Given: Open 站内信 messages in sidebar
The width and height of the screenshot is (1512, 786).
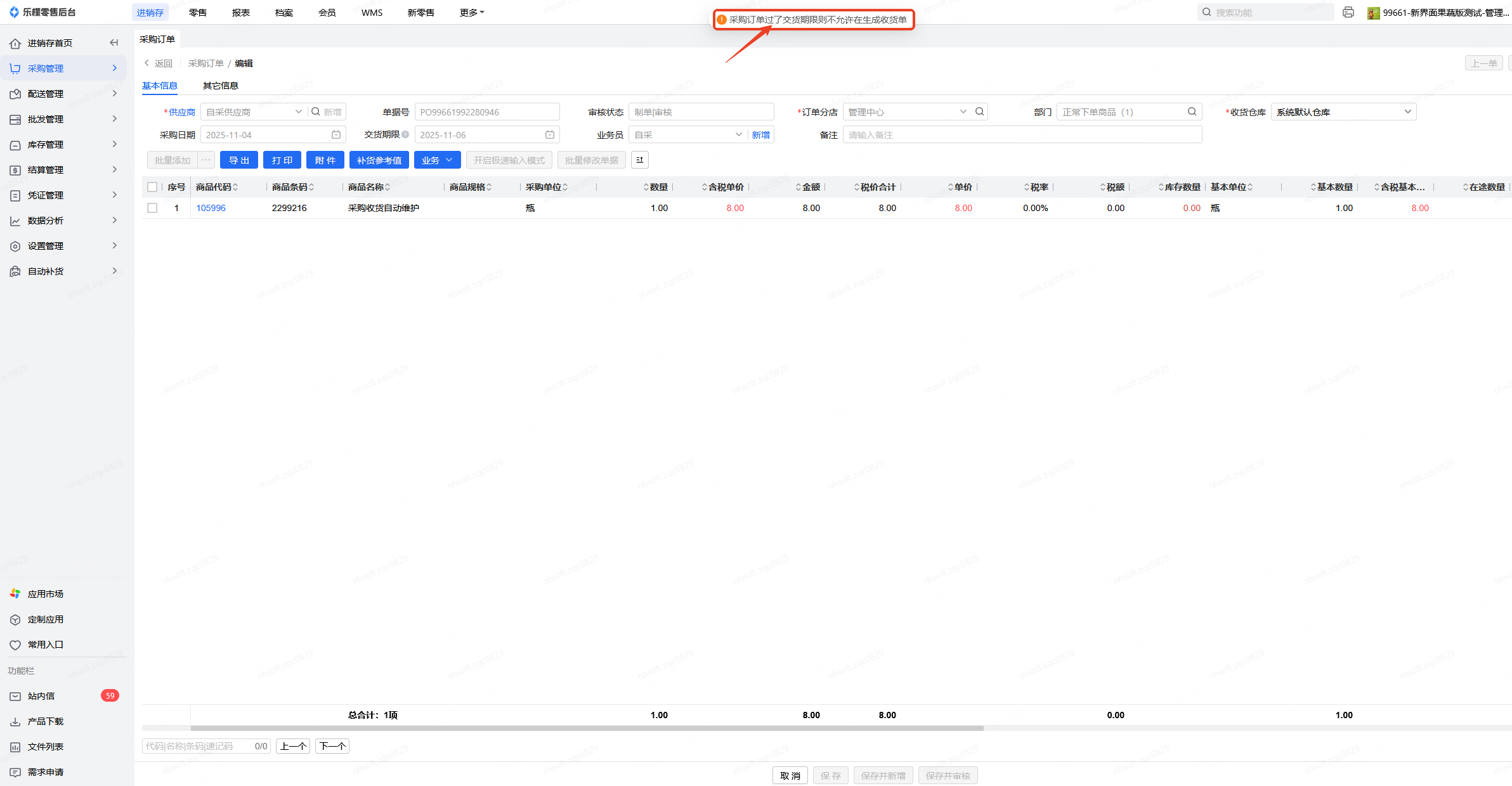Looking at the screenshot, I should pyautogui.click(x=41, y=696).
